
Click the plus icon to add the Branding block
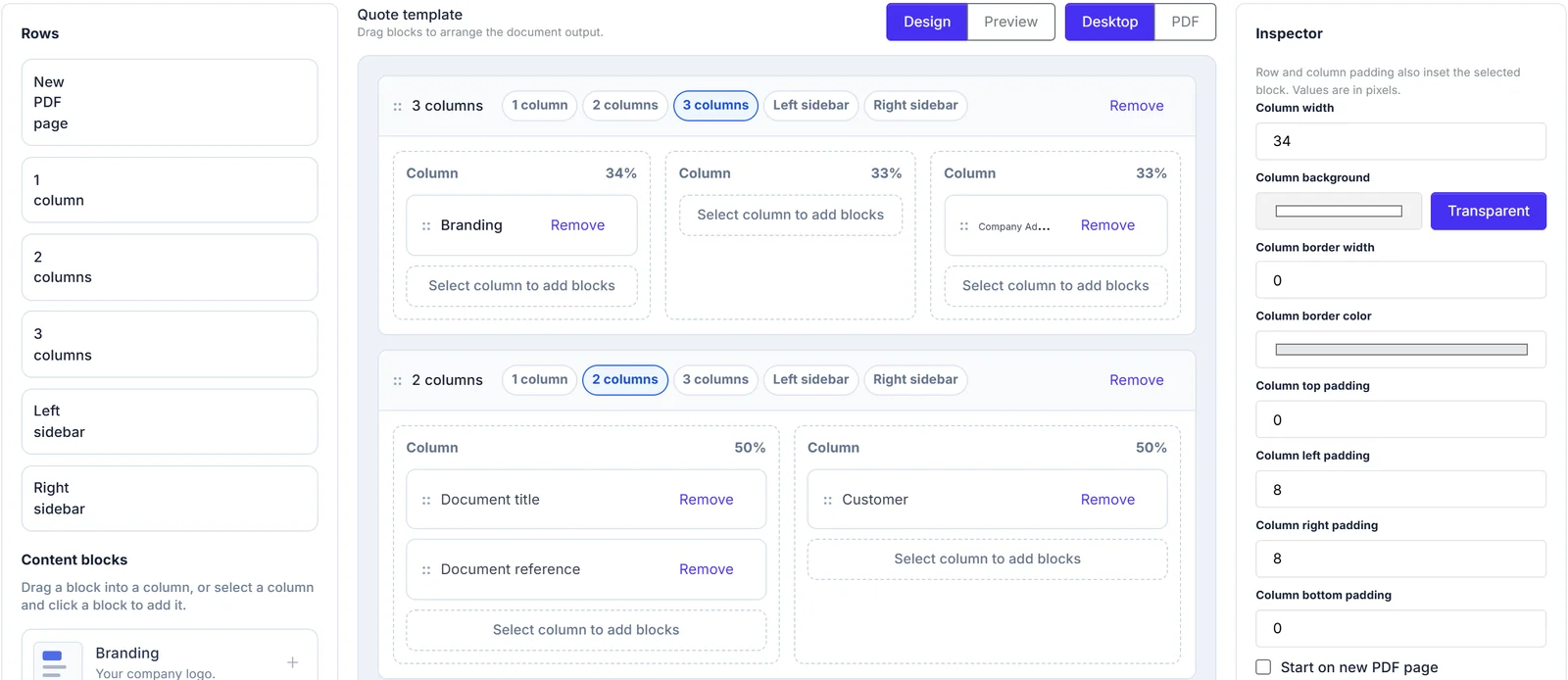tap(292, 662)
